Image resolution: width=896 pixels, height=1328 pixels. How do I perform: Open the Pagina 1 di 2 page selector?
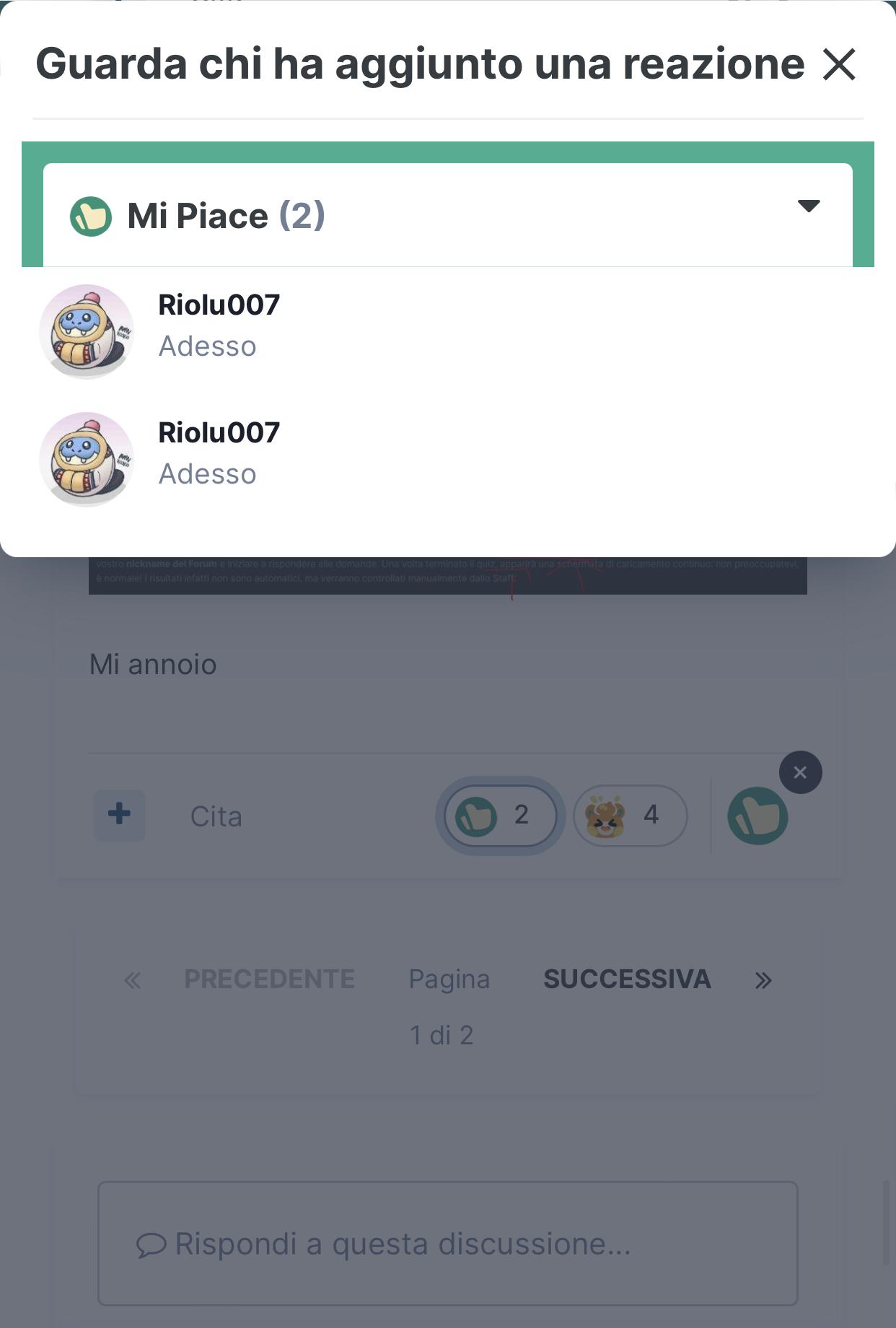coord(447,1007)
